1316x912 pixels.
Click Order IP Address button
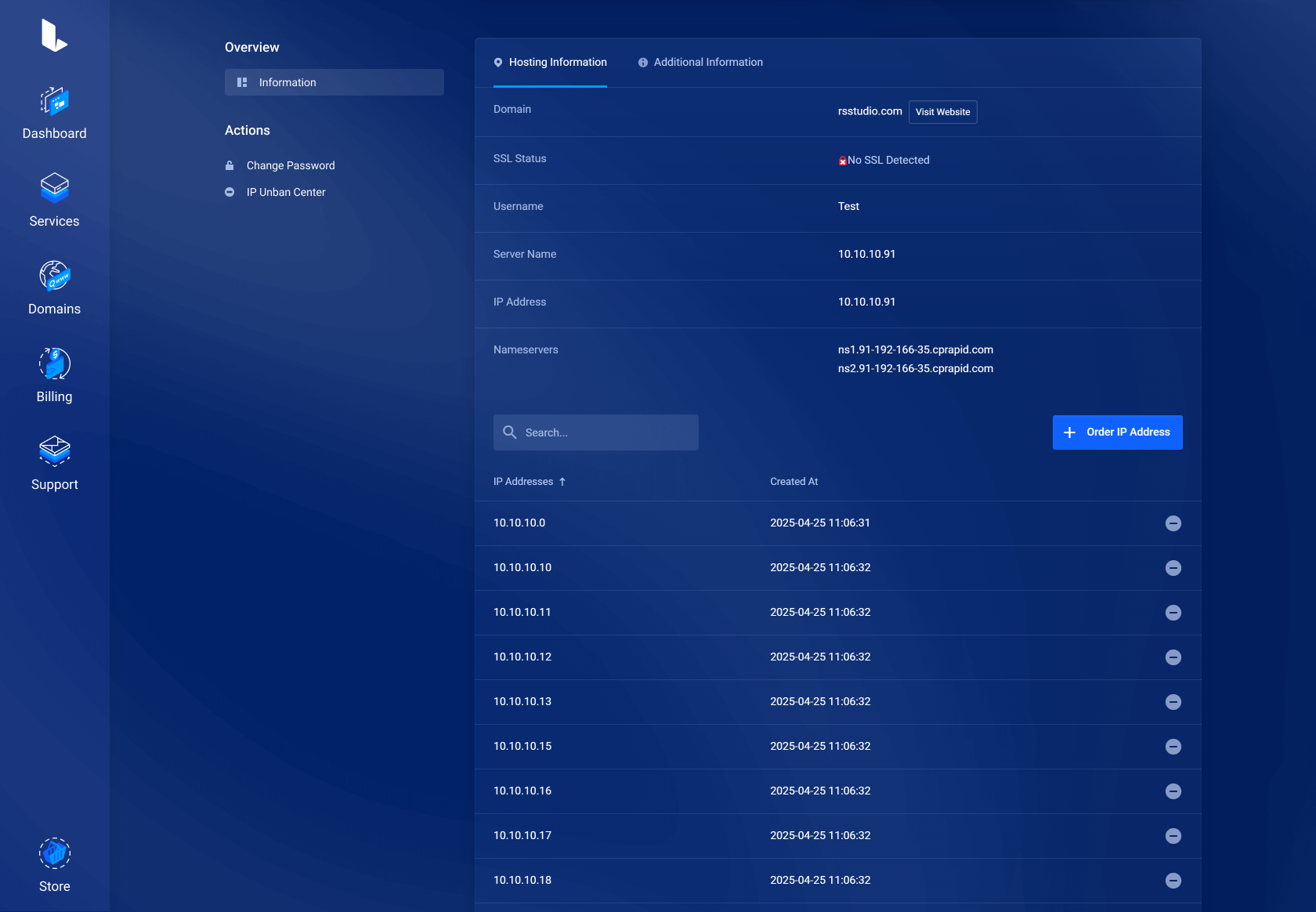[x=1118, y=432]
